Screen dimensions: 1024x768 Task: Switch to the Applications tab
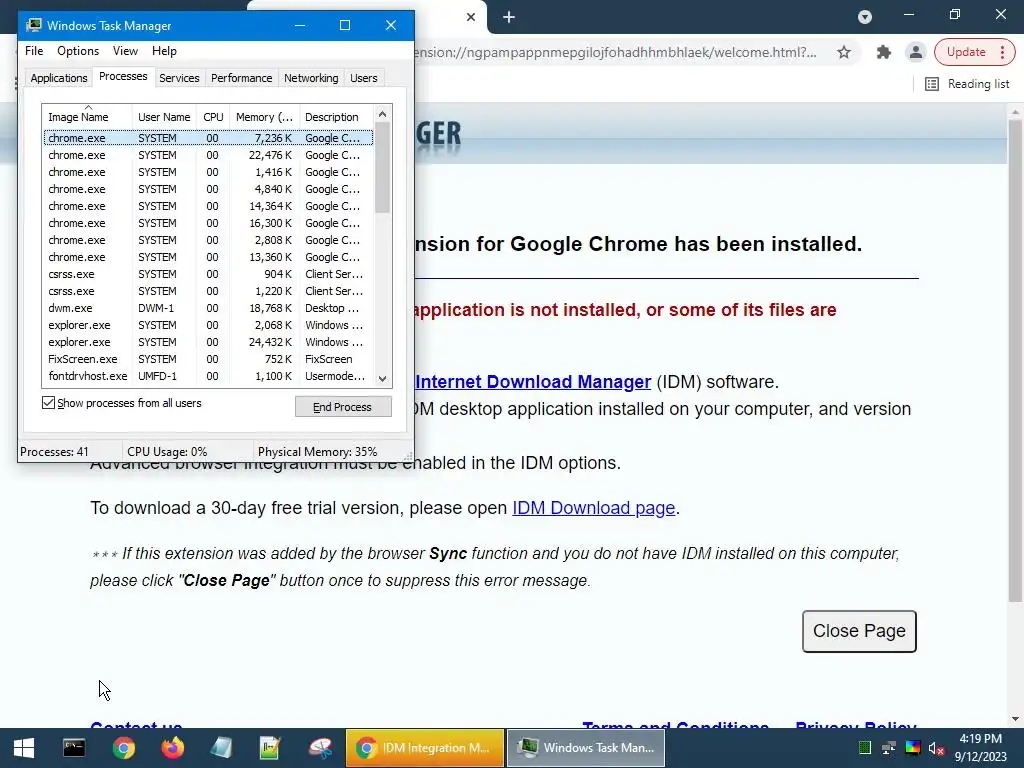point(59,78)
